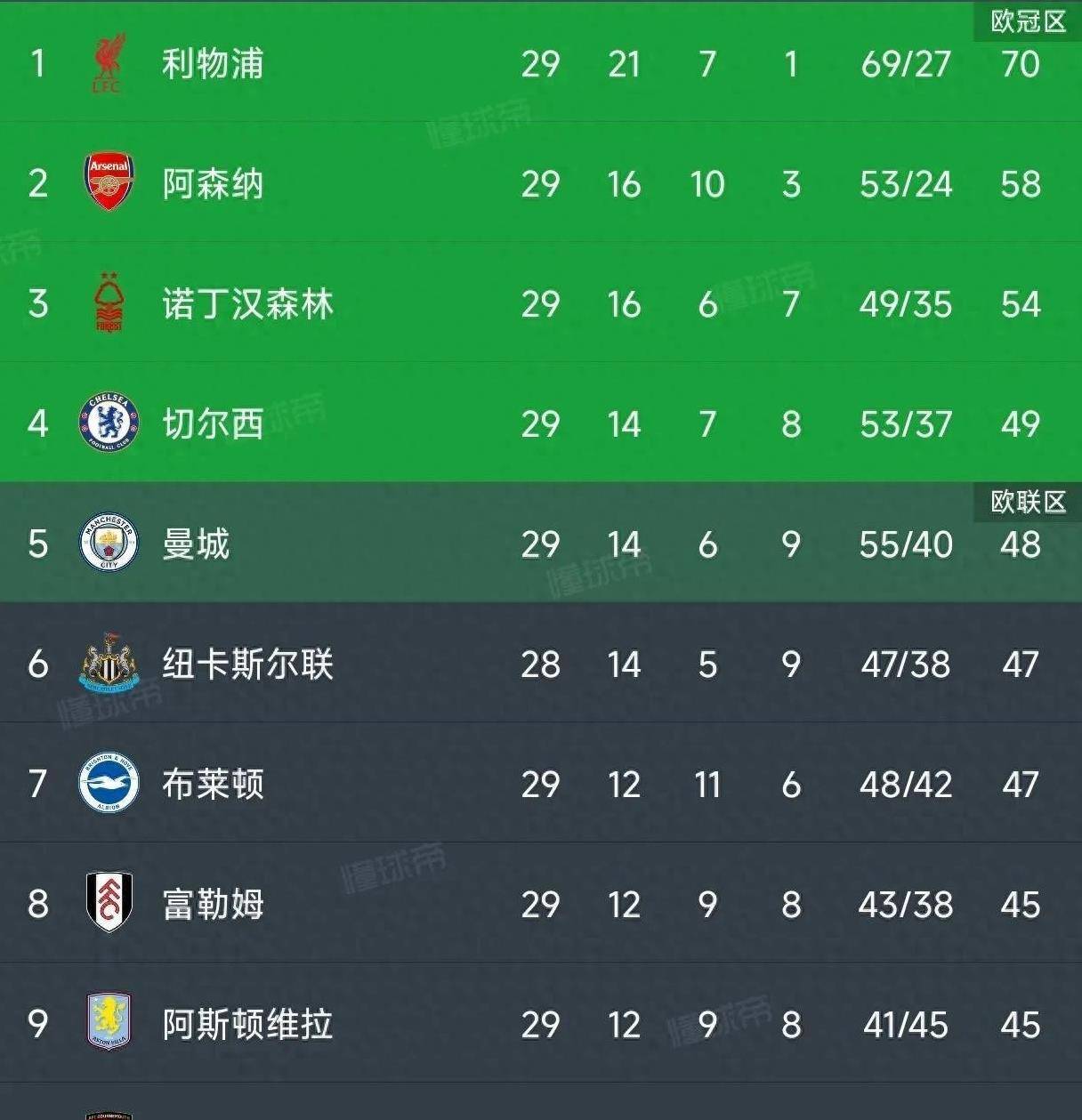
Task: Open the Fulham club crest
Action: [x=109, y=903]
